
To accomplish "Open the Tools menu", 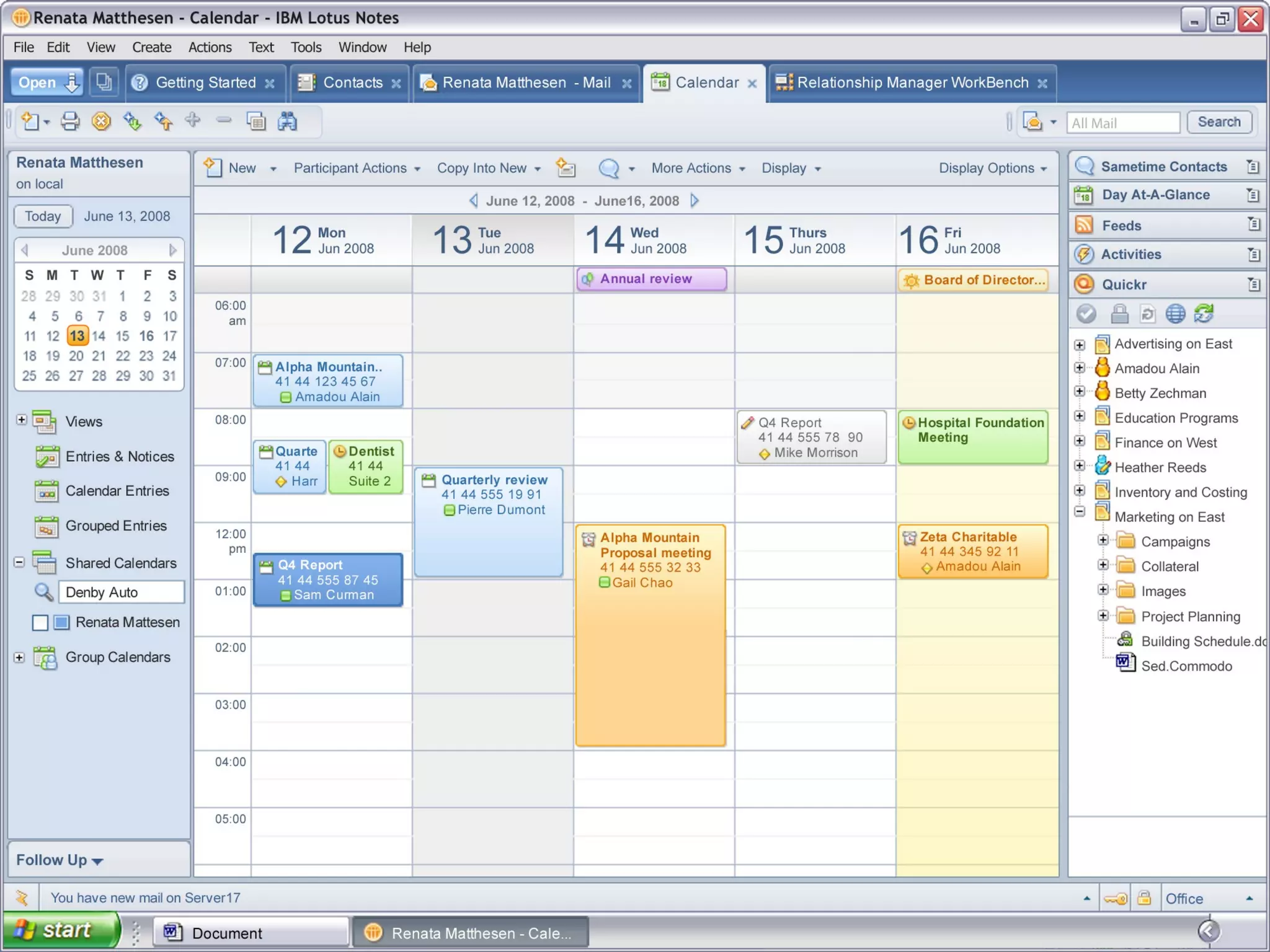I will 306,47.
